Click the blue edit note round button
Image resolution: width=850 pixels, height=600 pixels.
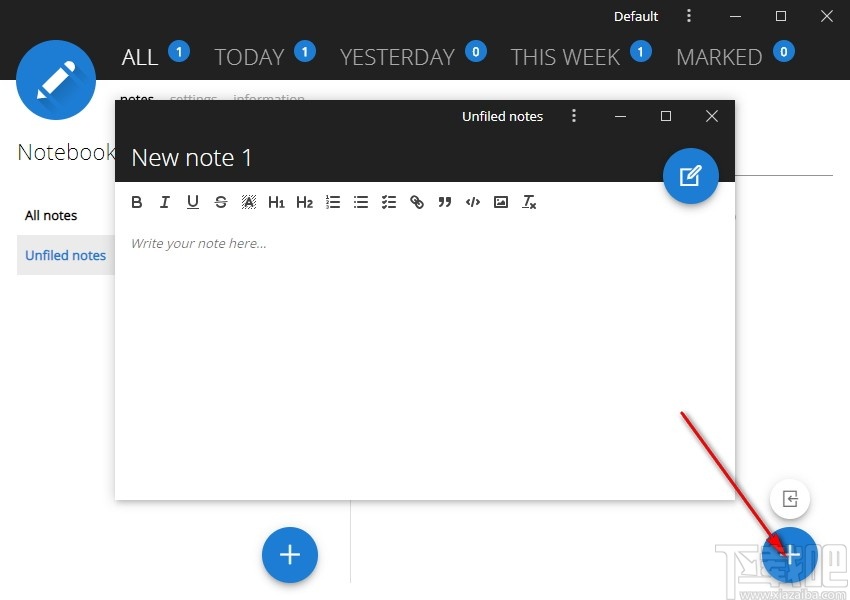[691, 176]
